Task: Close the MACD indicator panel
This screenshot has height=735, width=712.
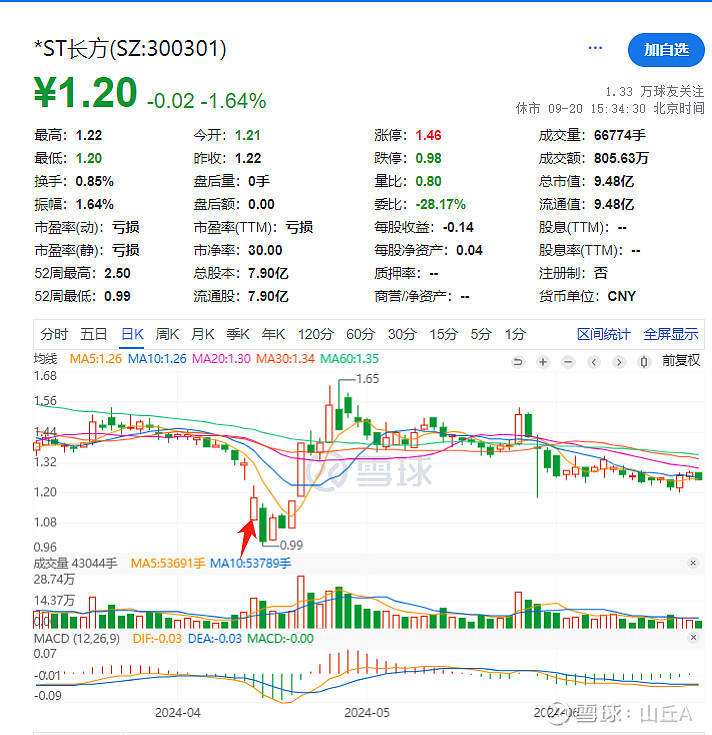Action: click(x=693, y=638)
